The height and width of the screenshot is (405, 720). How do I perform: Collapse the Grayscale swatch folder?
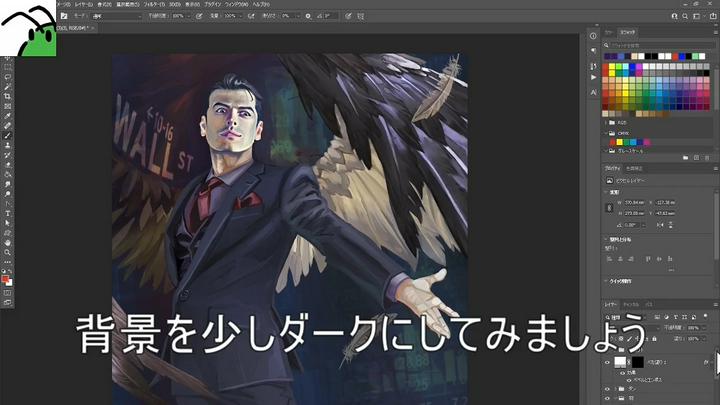[x=607, y=151]
